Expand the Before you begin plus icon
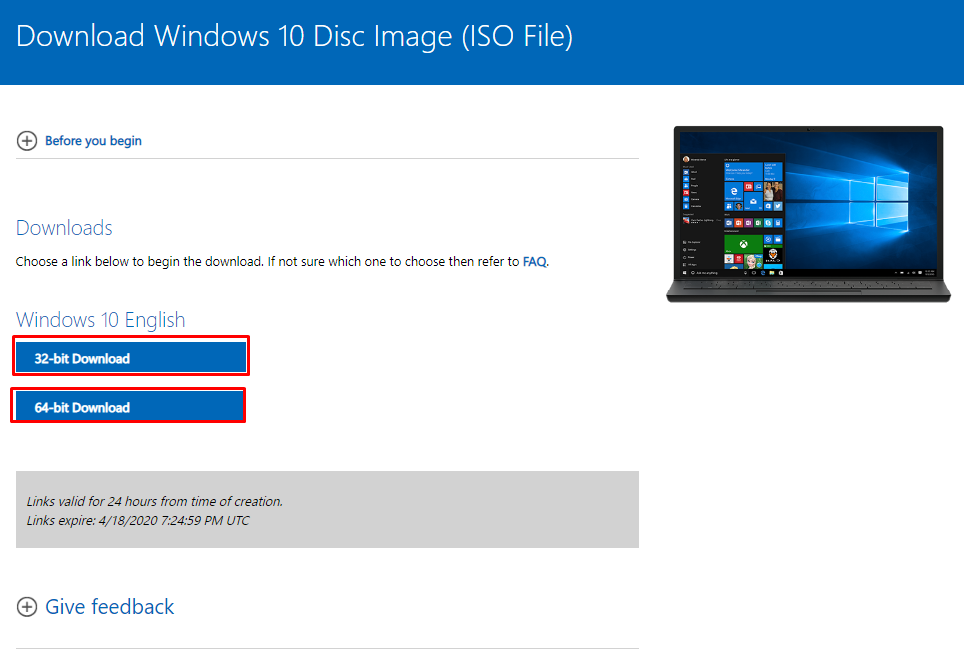 tap(26, 141)
